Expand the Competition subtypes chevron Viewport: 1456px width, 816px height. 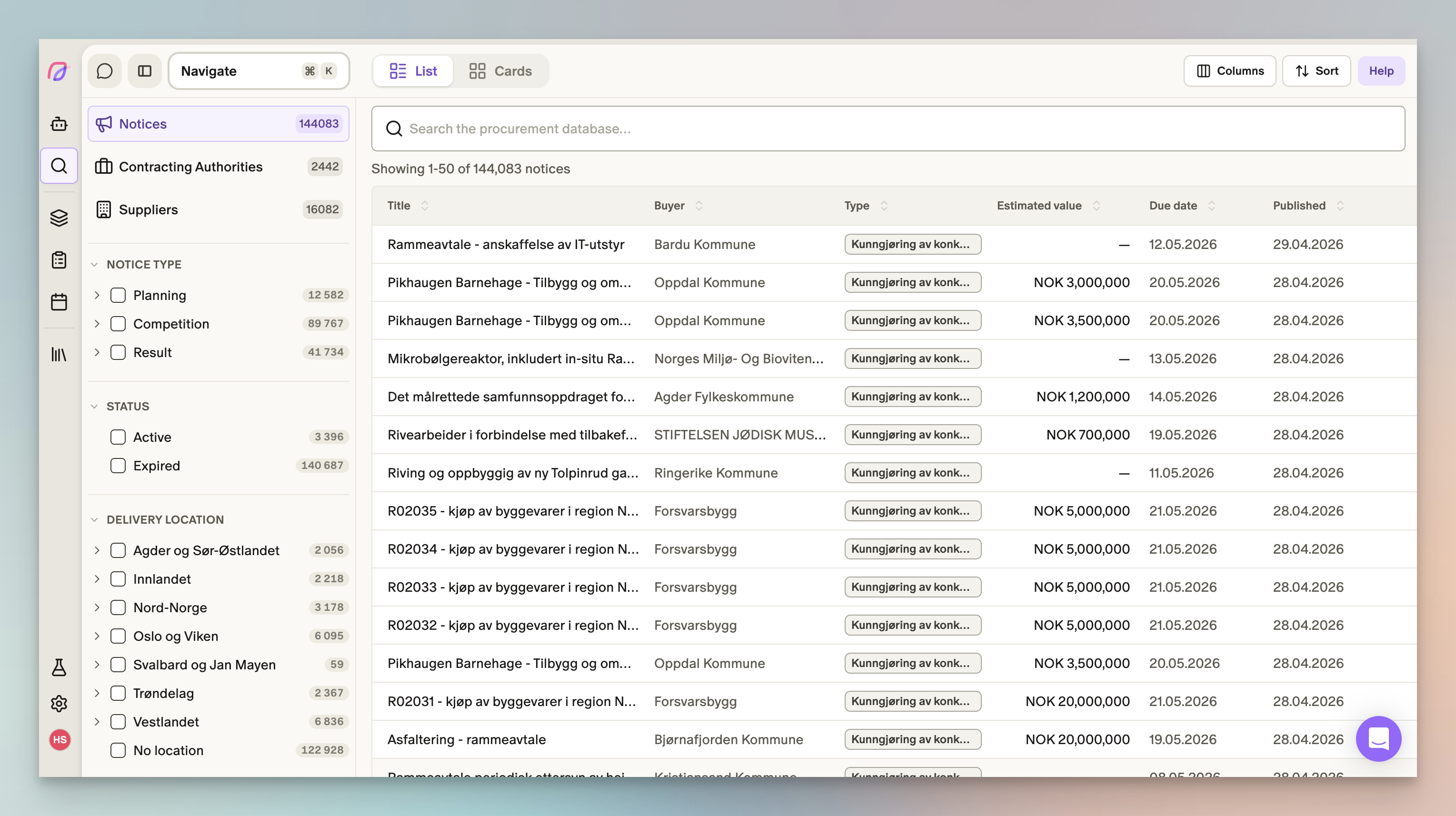[x=97, y=324]
